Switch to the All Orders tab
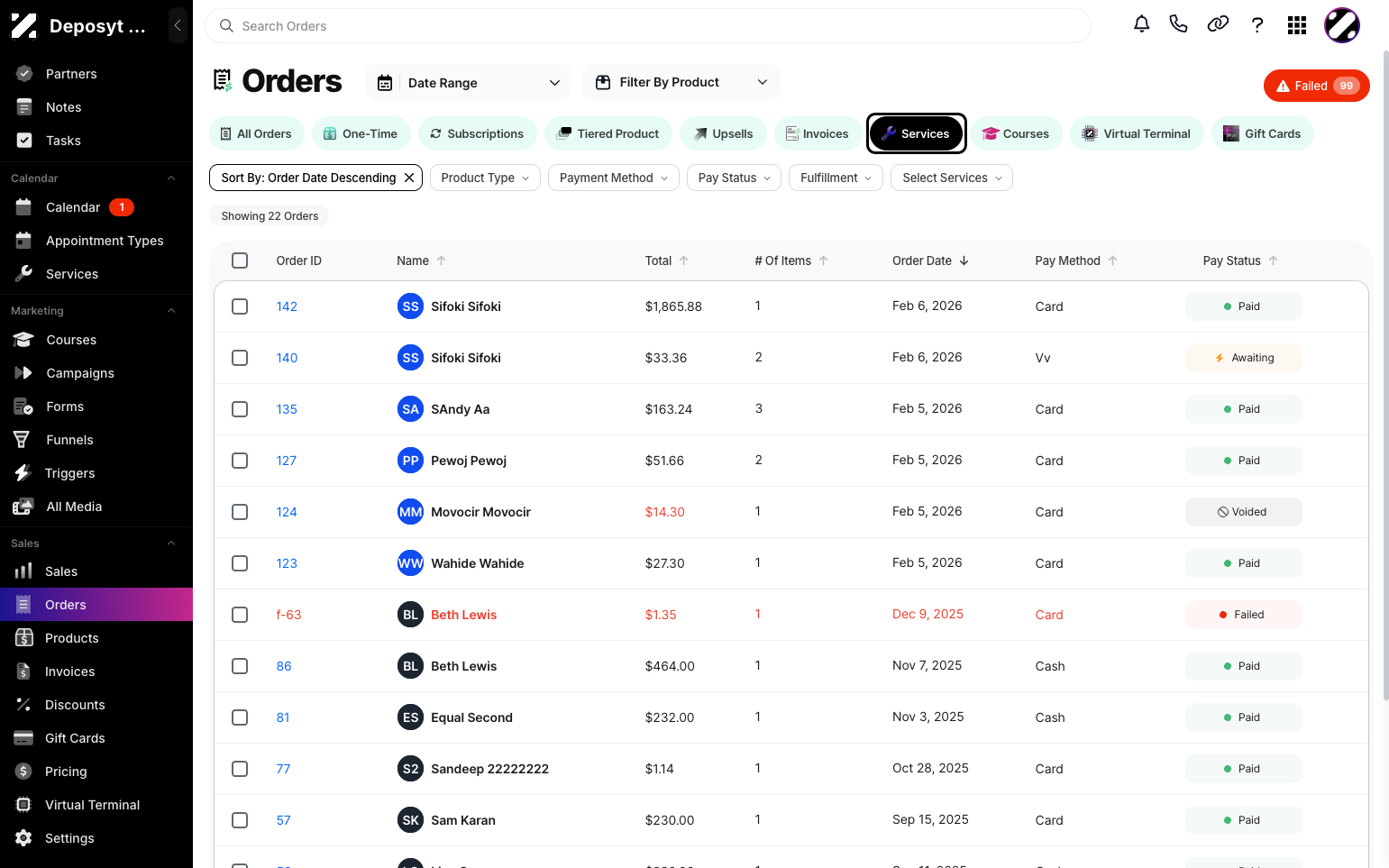This screenshot has width=1389, height=868. point(257,133)
